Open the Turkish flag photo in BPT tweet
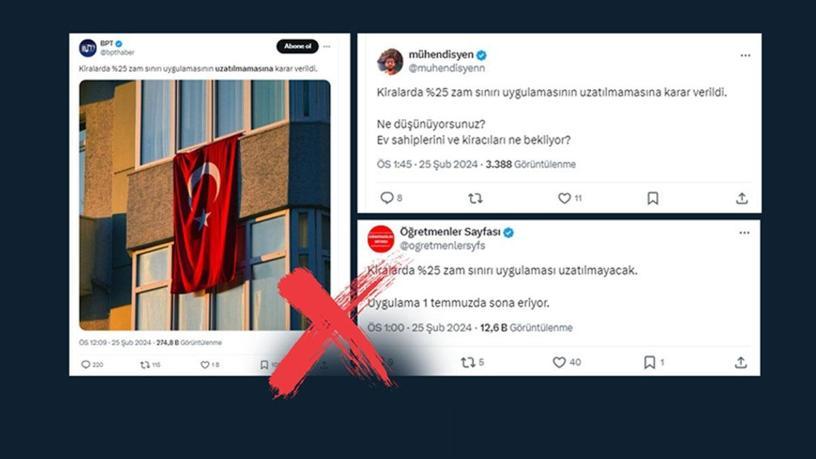 (205, 205)
